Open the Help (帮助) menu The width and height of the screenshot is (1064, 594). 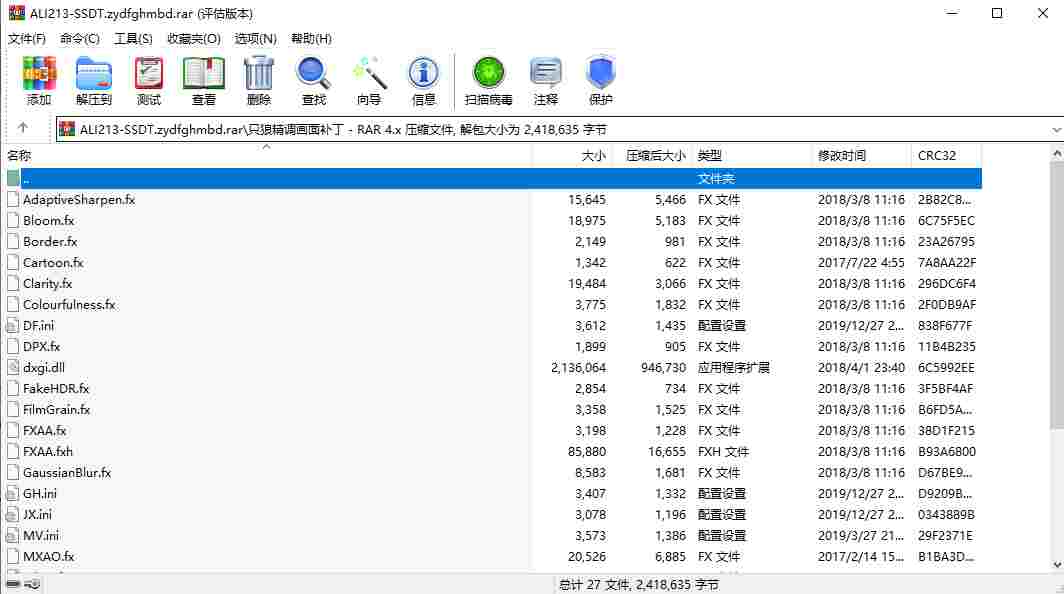[x=311, y=39]
